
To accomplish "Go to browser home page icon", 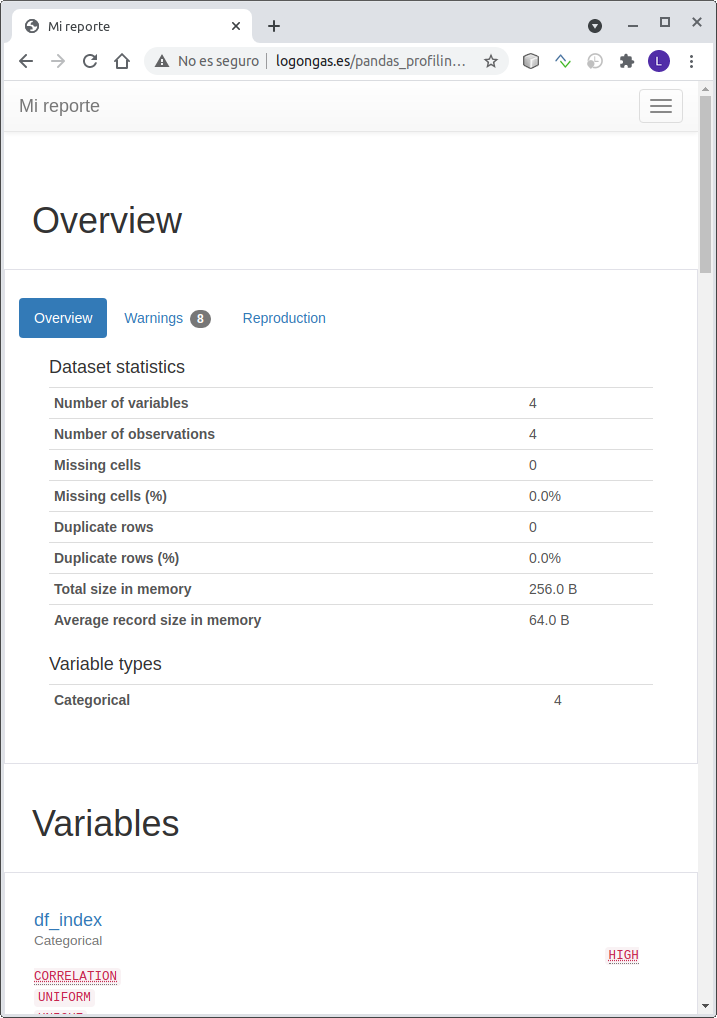I will (122, 61).
